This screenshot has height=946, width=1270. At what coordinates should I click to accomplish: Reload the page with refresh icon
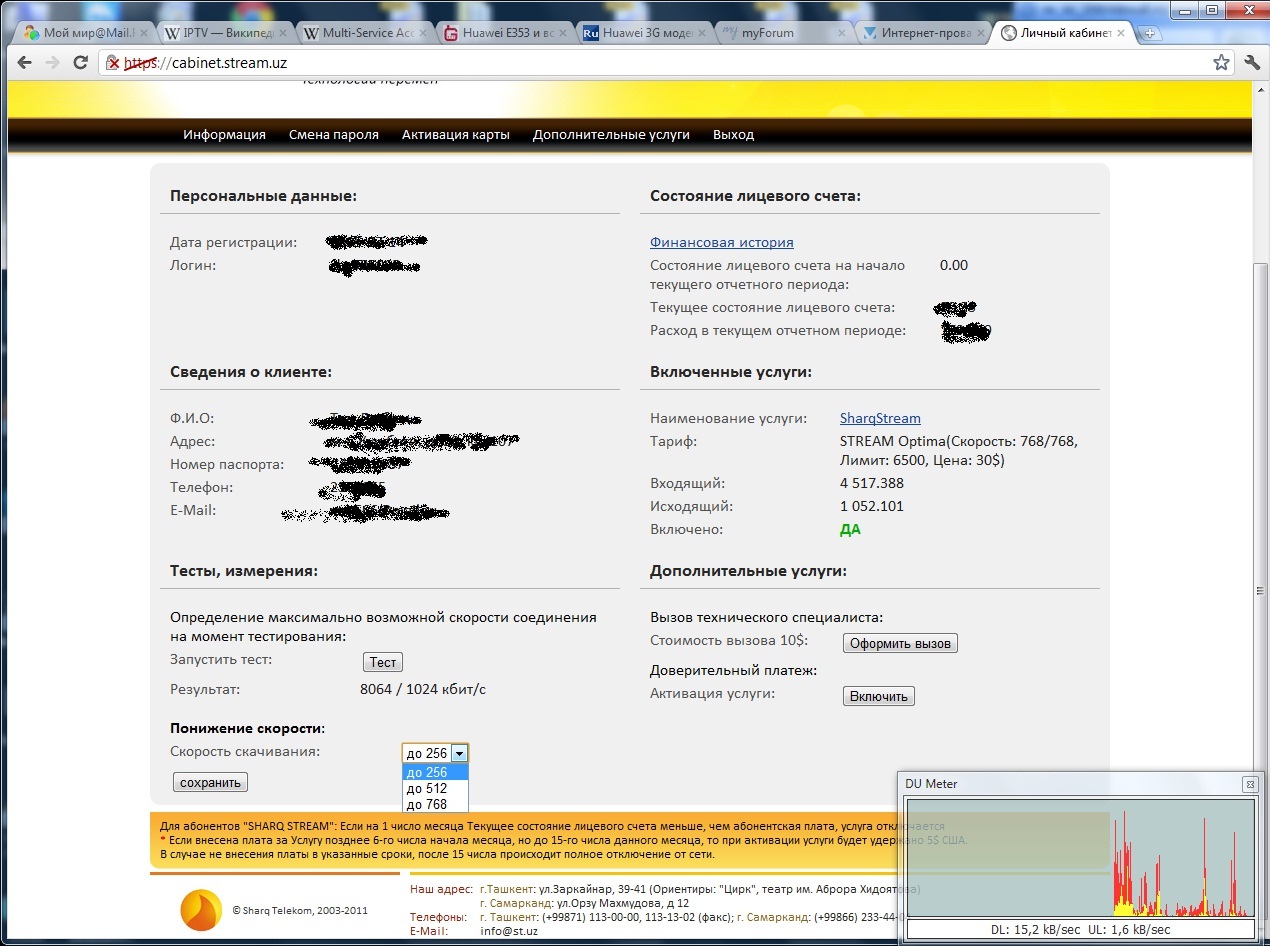coord(81,62)
